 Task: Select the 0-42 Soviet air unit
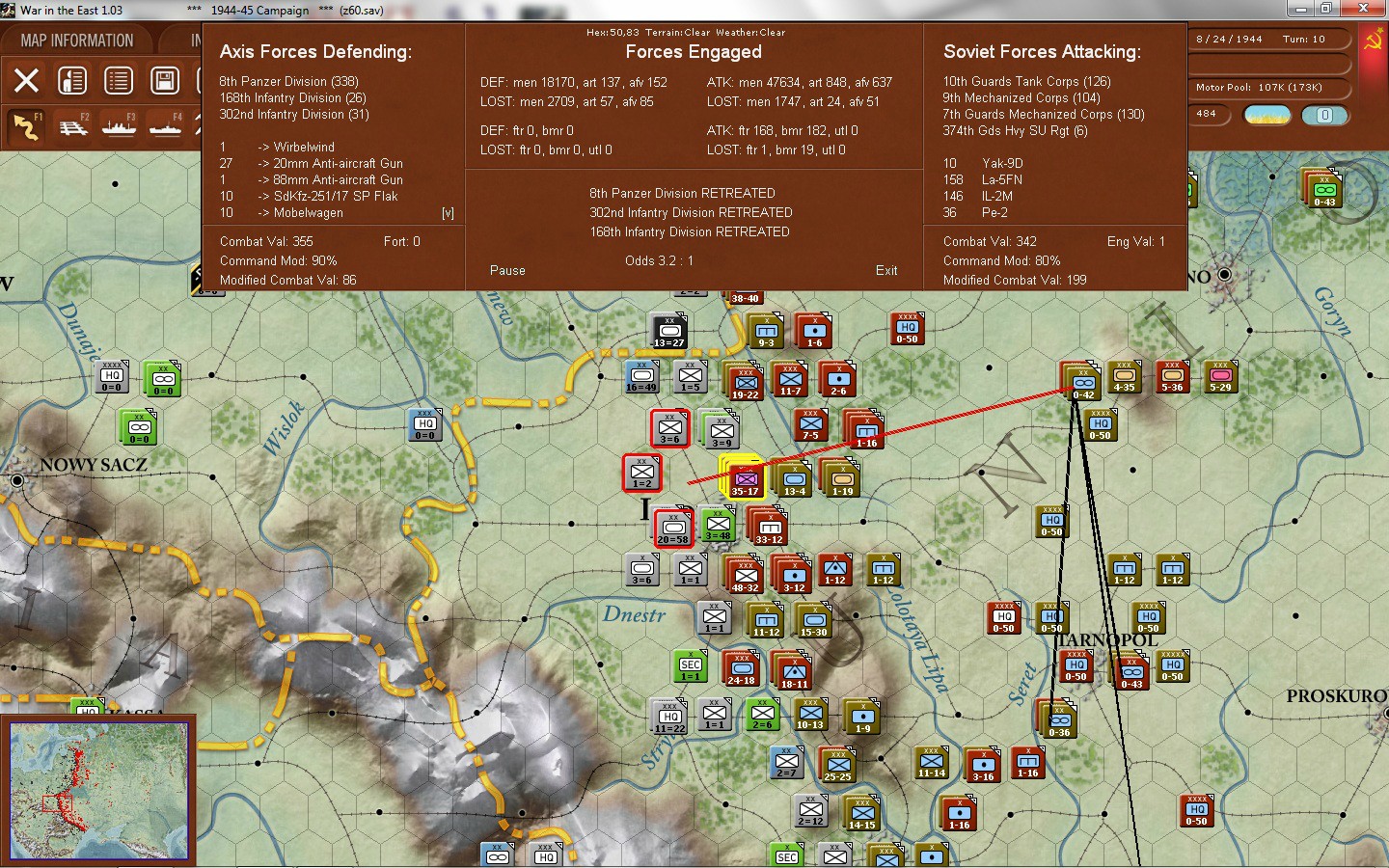pos(1082,383)
